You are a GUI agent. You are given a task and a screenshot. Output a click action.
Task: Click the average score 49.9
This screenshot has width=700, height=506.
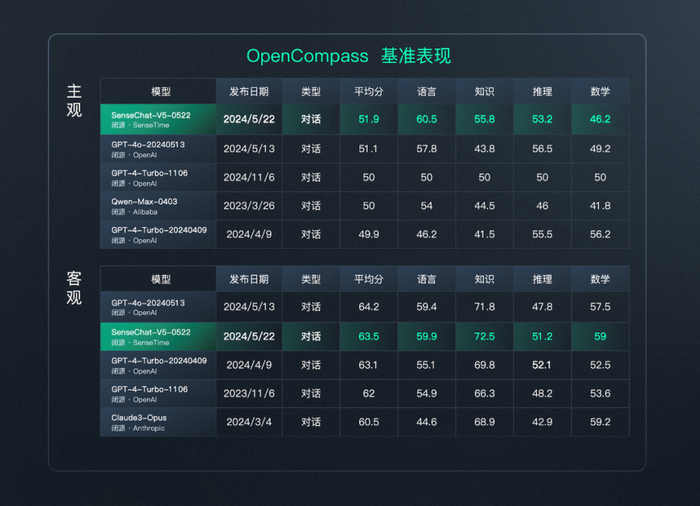[x=369, y=234]
